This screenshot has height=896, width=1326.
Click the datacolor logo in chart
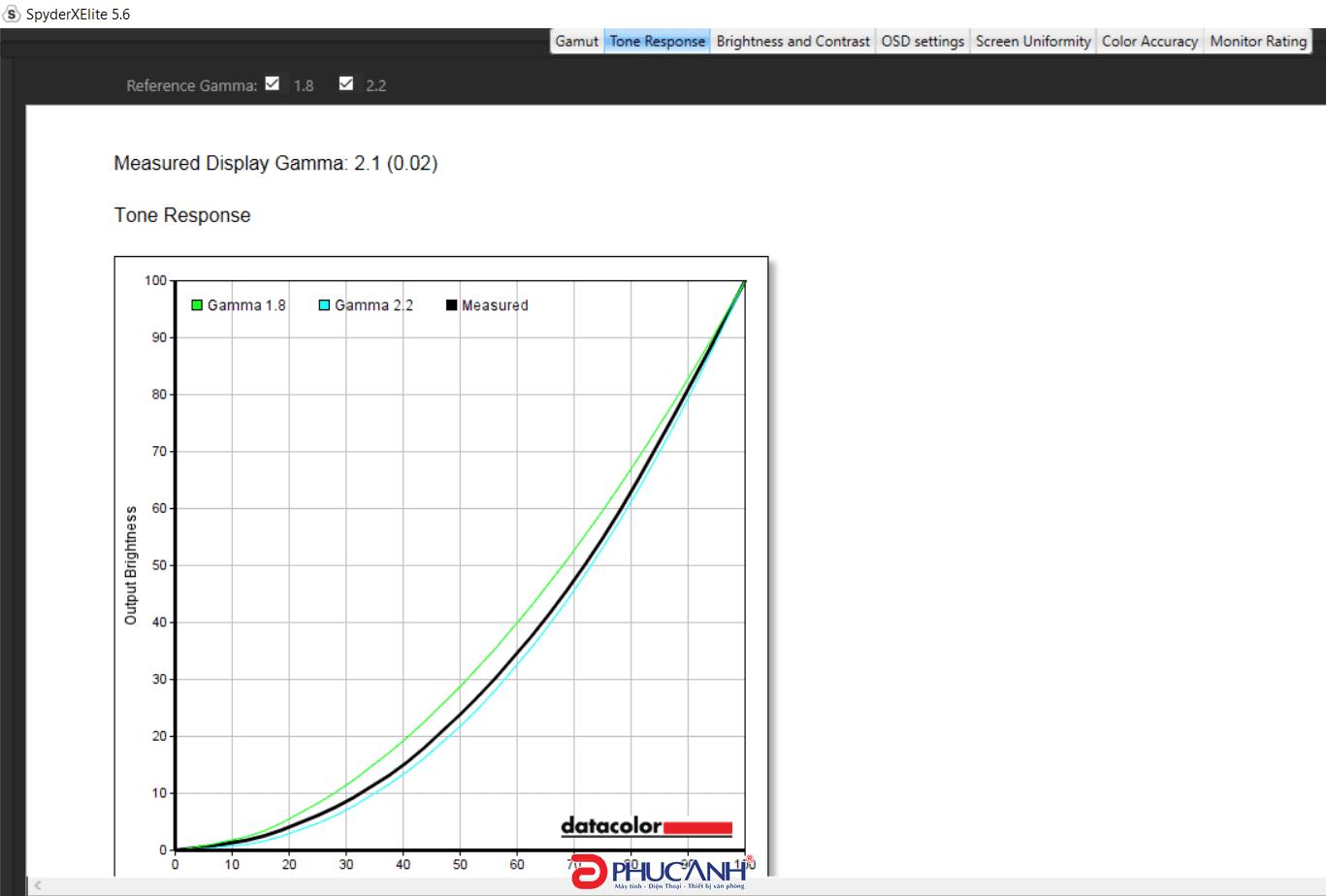(647, 827)
